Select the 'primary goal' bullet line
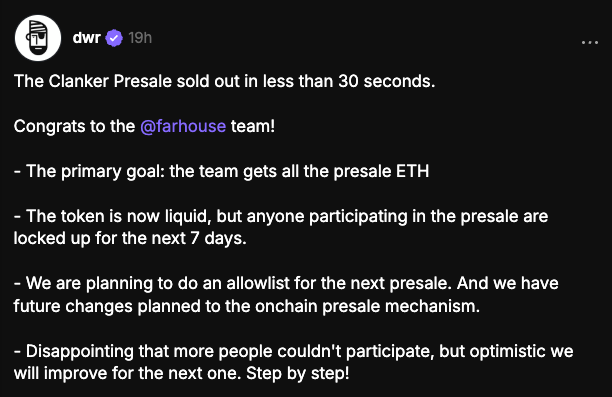The height and width of the screenshot is (397, 612). point(221,171)
